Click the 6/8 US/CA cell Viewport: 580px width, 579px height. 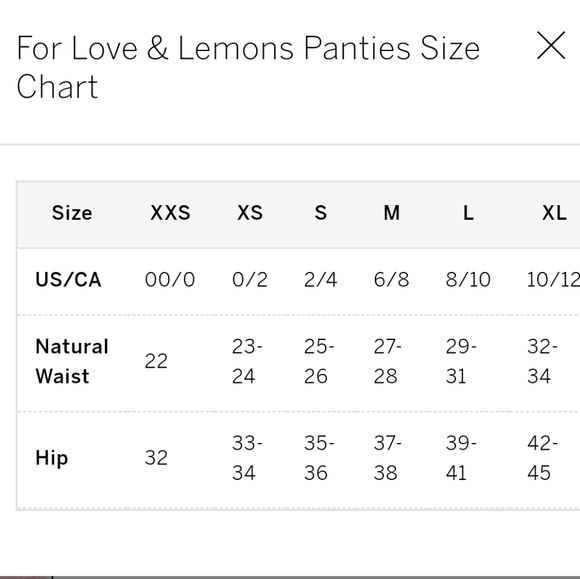tap(391, 280)
